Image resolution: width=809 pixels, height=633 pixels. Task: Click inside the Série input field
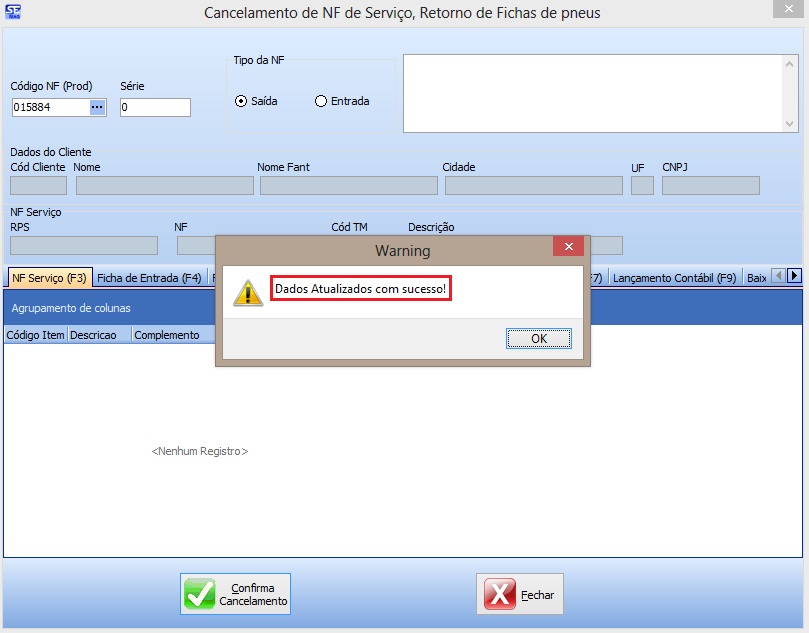[155, 107]
